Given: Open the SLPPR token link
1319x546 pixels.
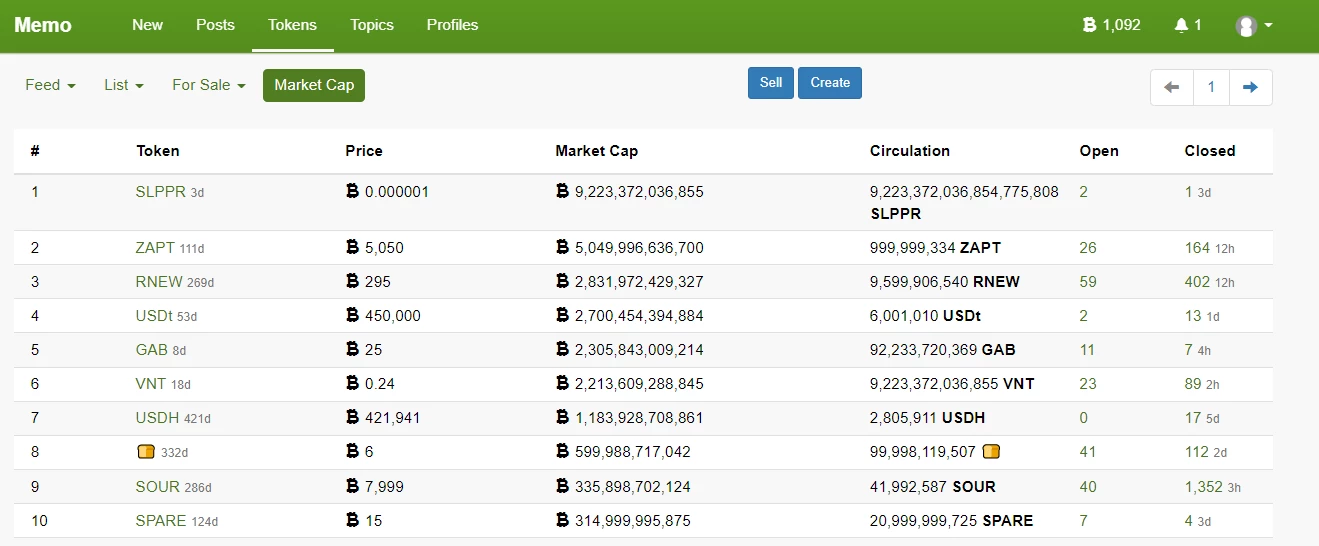Looking at the screenshot, I should [161, 192].
